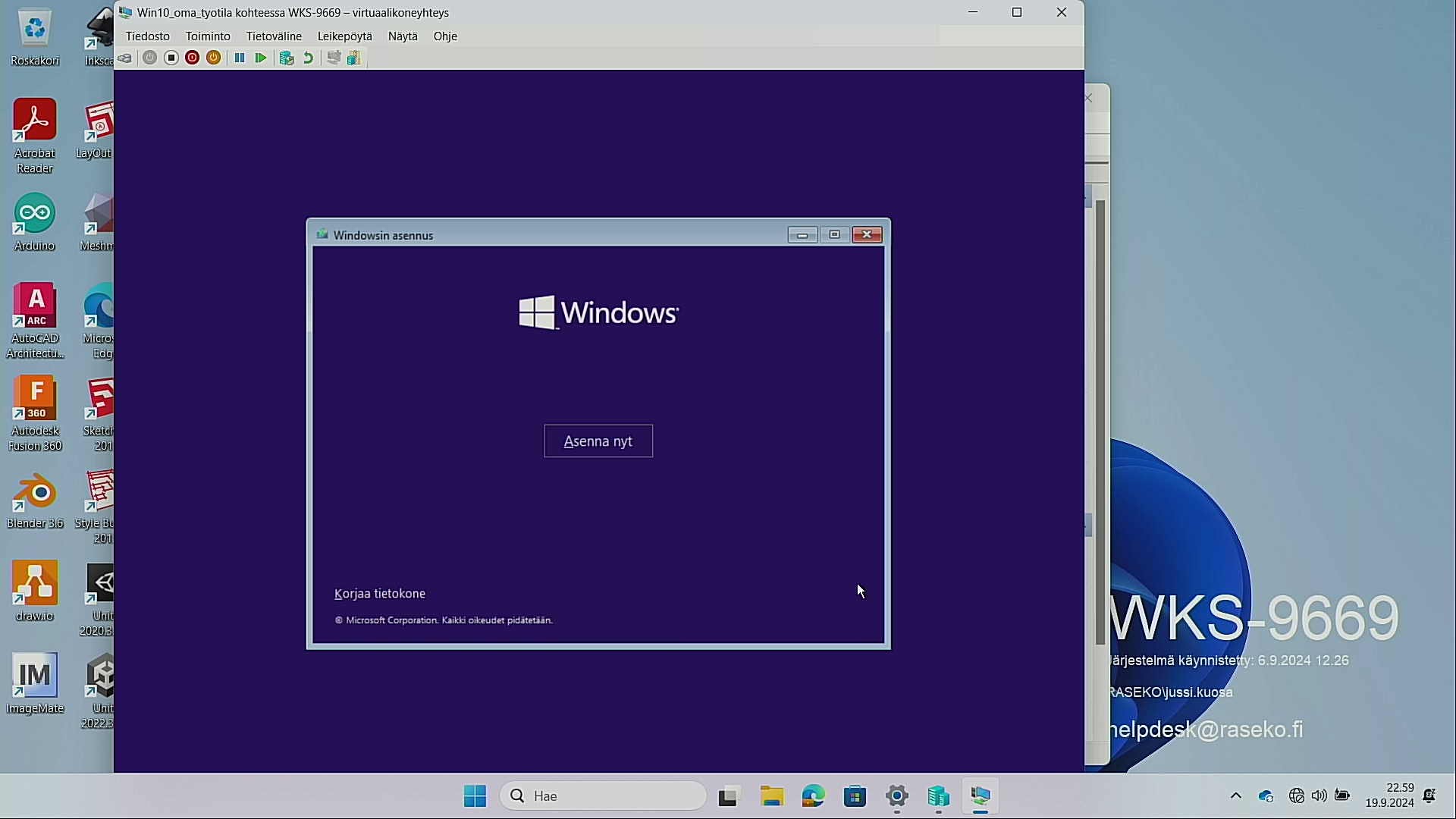The height and width of the screenshot is (819, 1456).
Task: Minimize the Windowsin asennus dialog
Action: [x=802, y=235]
